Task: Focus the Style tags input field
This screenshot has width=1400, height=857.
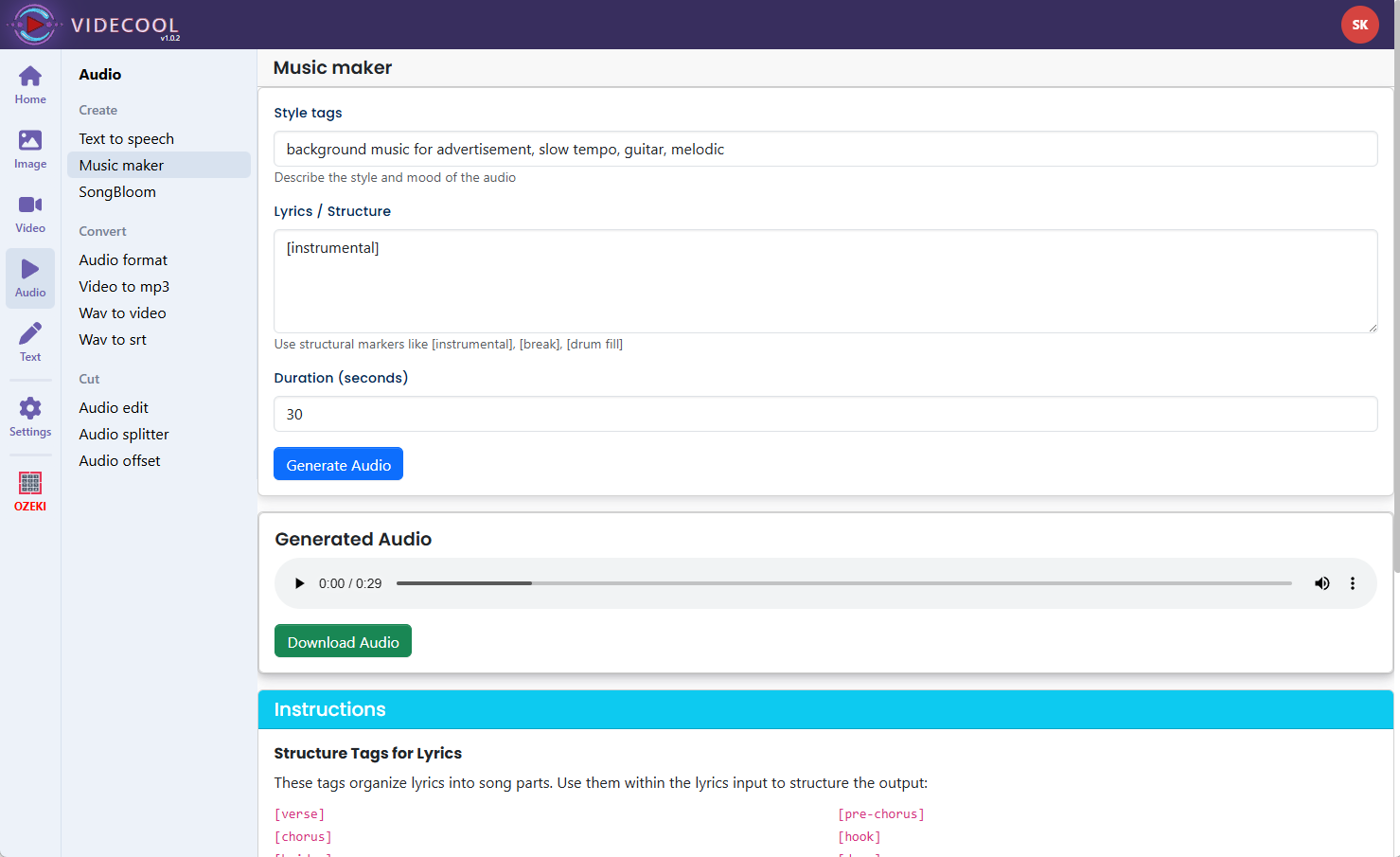Action: tap(824, 150)
